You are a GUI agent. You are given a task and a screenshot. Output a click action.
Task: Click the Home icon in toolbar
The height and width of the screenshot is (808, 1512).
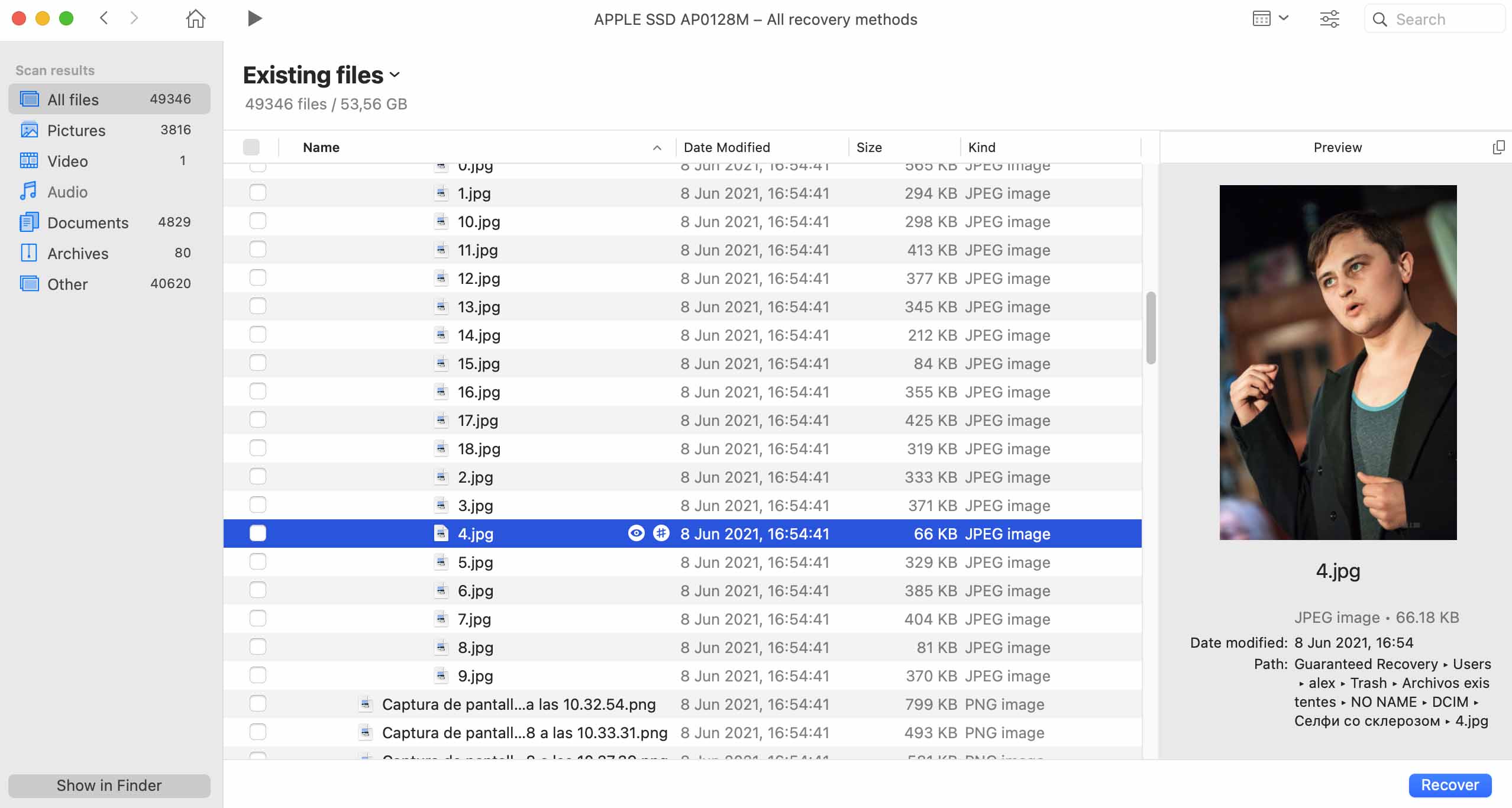click(x=196, y=18)
